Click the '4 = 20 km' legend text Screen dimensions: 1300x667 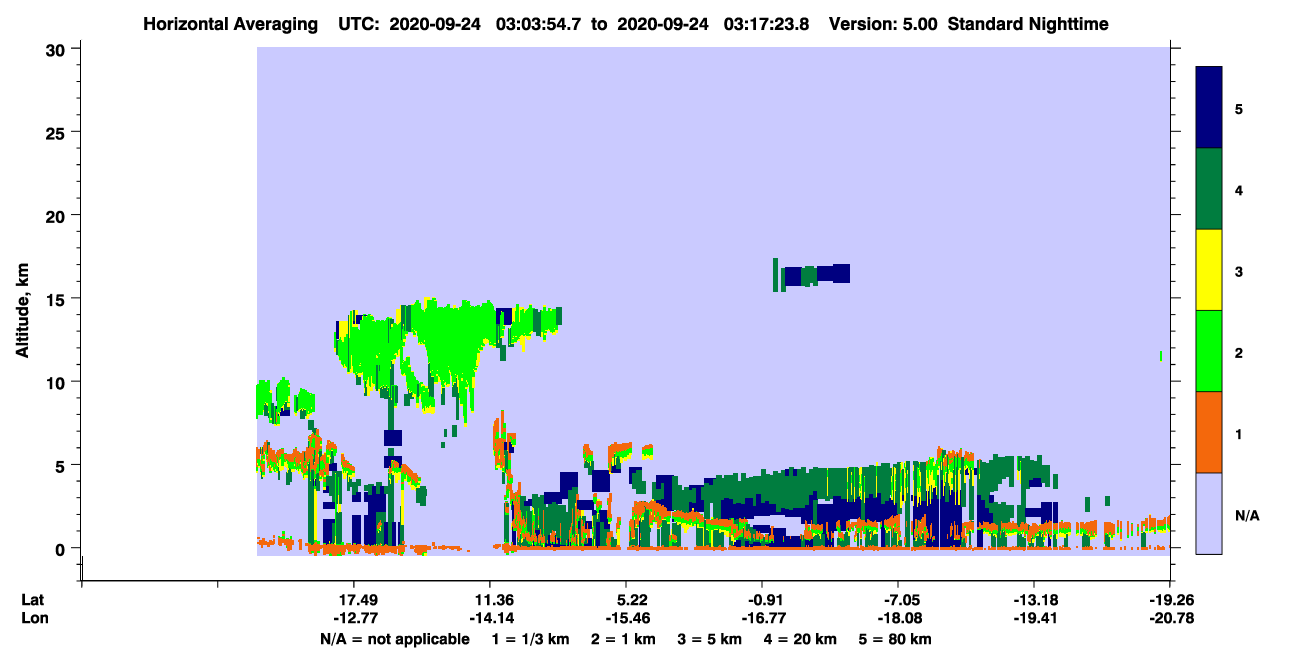pos(799,639)
